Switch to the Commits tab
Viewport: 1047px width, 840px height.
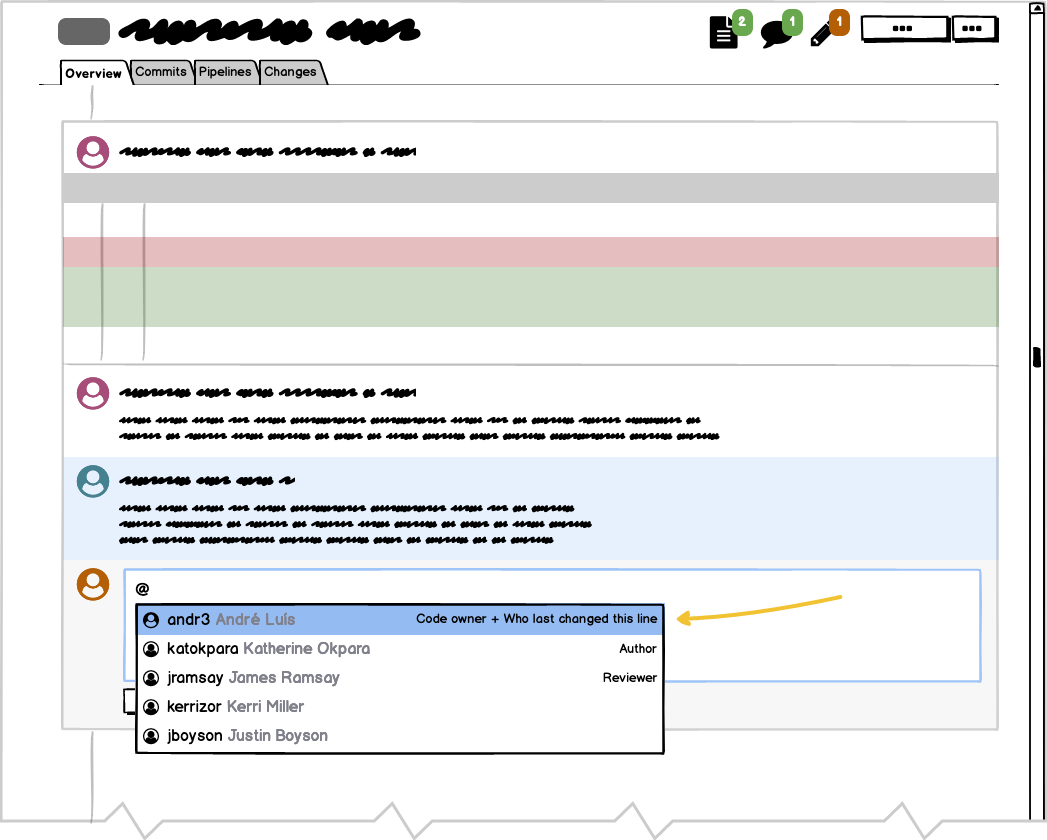tap(161, 72)
